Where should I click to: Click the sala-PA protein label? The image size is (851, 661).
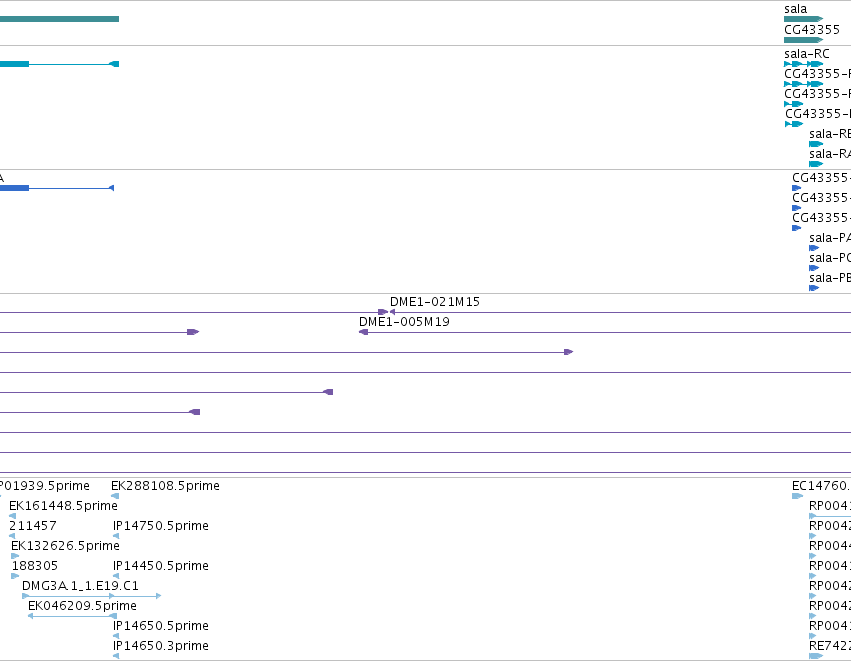coord(830,238)
